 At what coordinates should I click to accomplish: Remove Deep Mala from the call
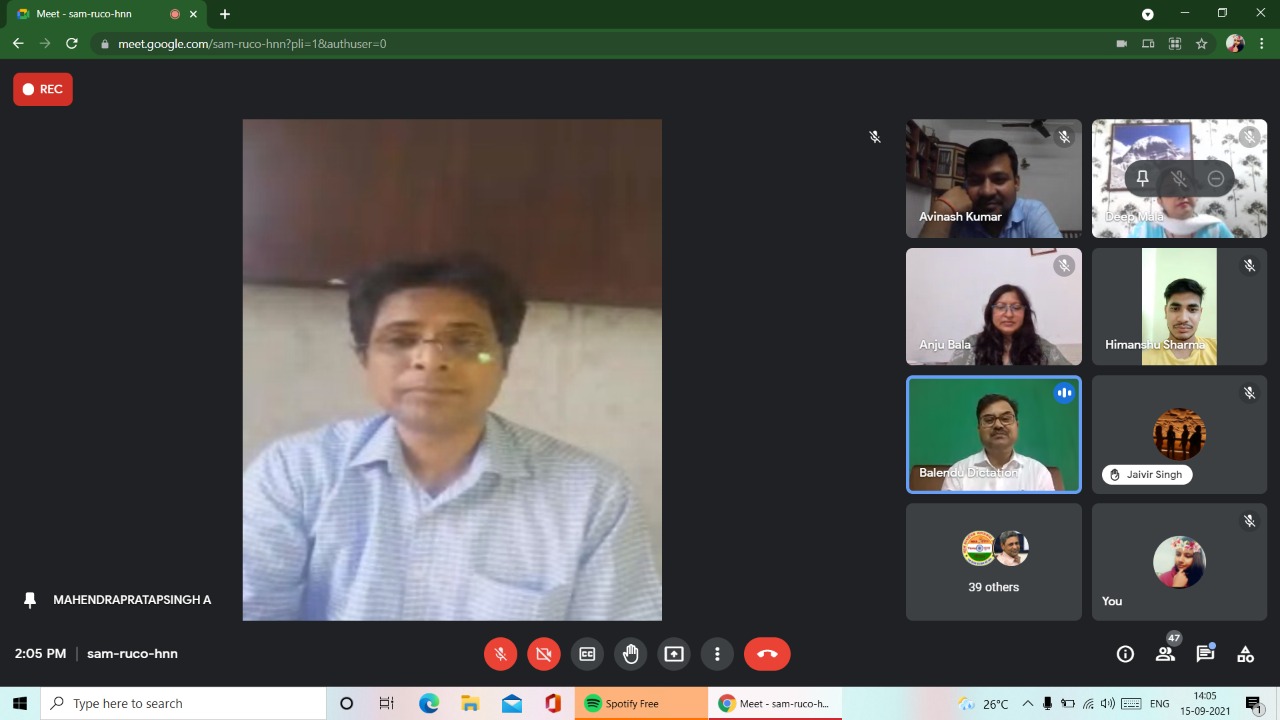coord(1216,179)
